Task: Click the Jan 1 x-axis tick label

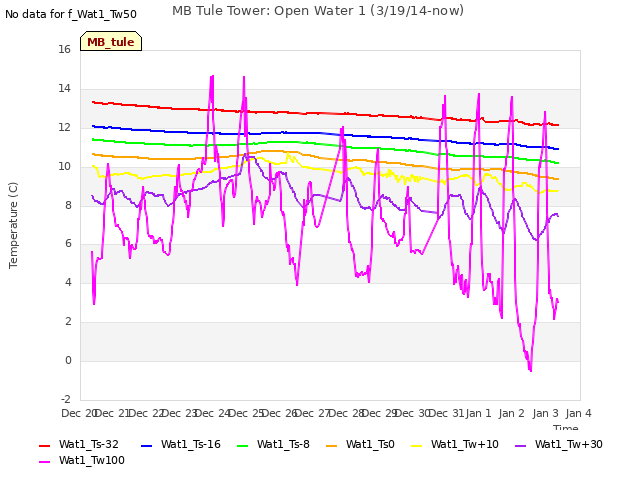Action: point(478,413)
